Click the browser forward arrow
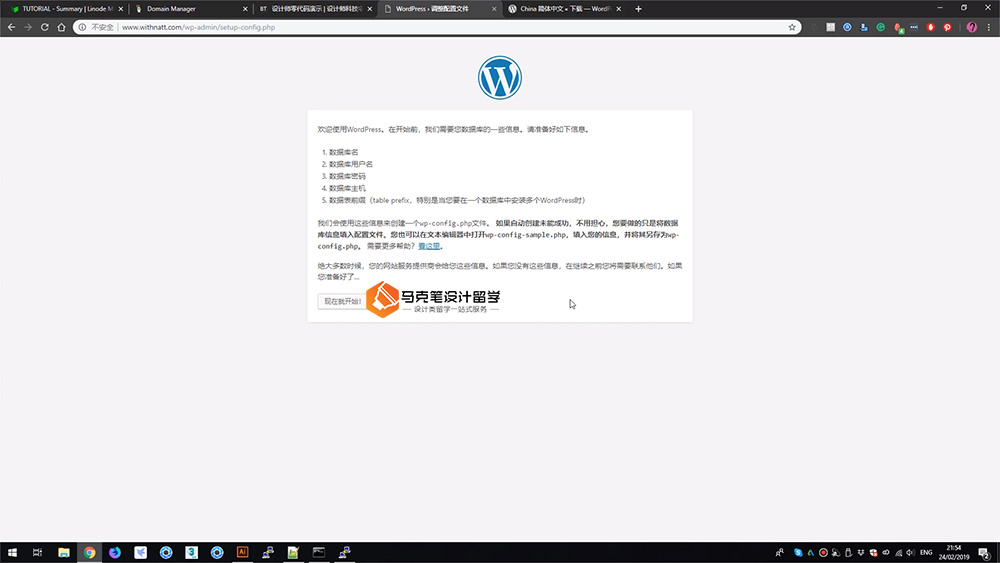The height and width of the screenshot is (563, 1000). [x=28, y=27]
